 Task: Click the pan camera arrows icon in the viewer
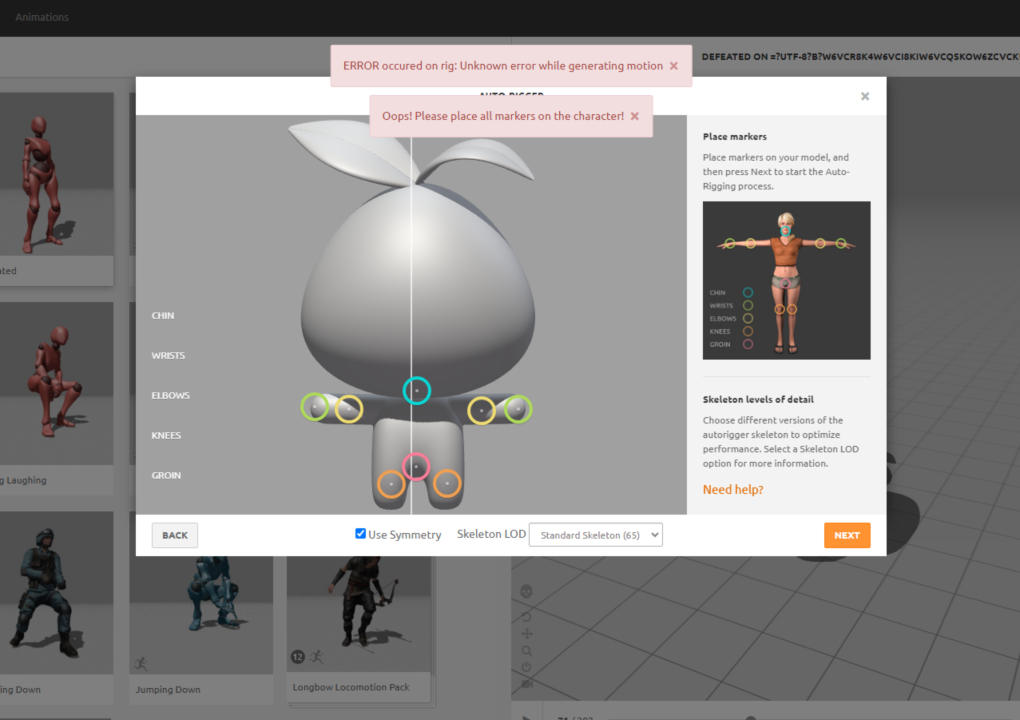tap(526, 633)
